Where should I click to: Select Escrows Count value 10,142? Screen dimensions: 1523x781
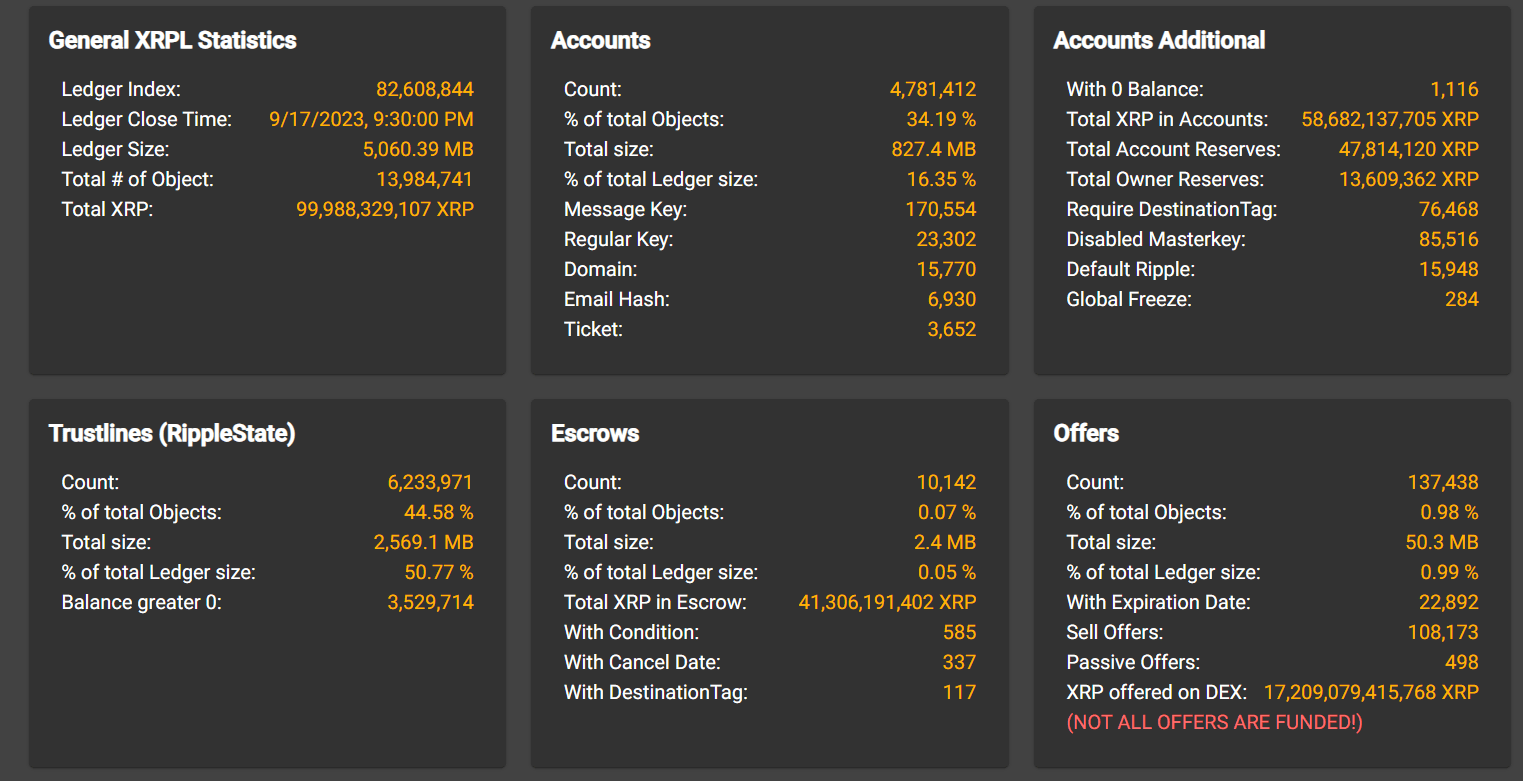click(946, 482)
